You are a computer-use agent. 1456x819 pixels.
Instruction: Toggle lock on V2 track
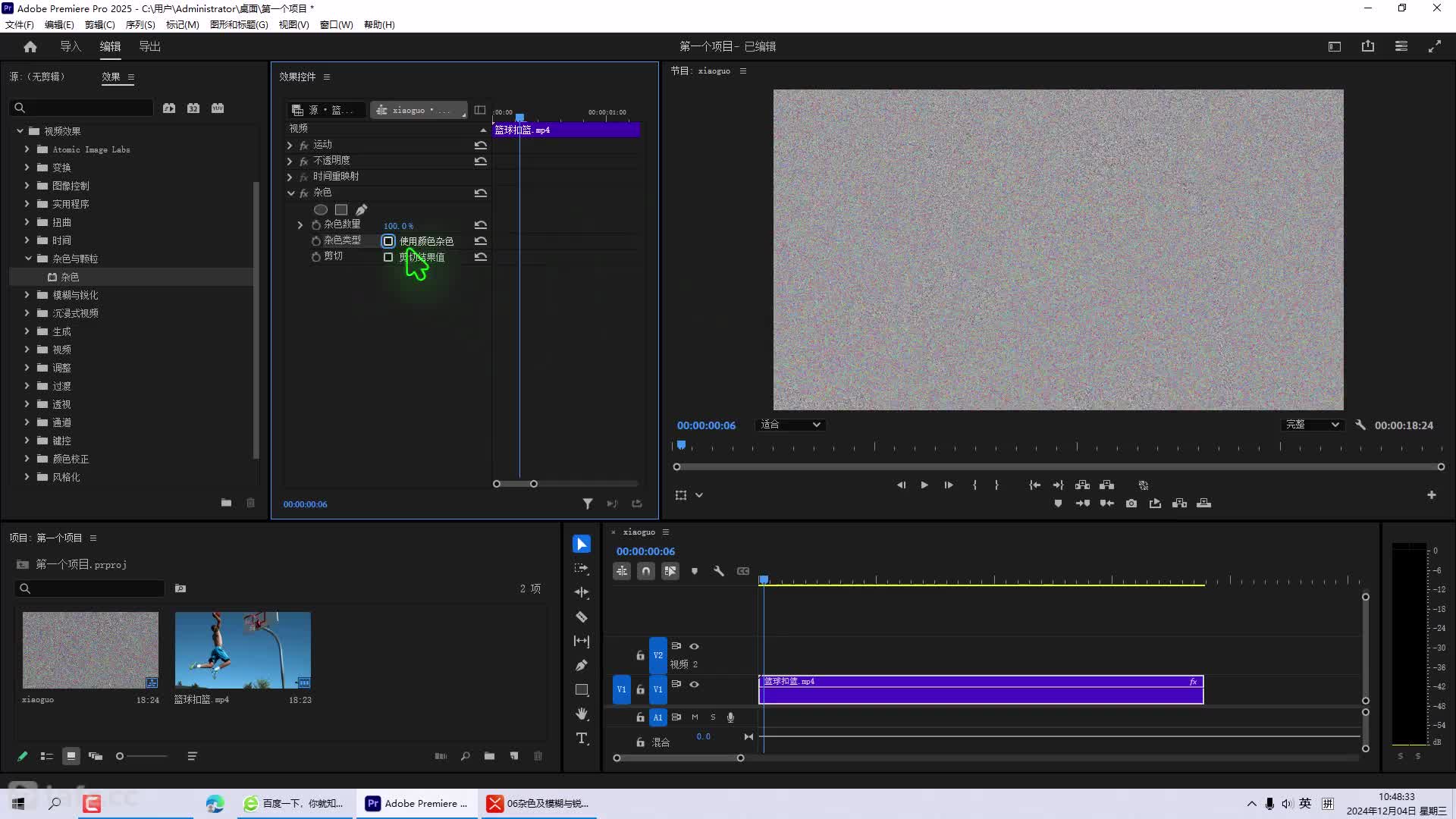[640, 655]
